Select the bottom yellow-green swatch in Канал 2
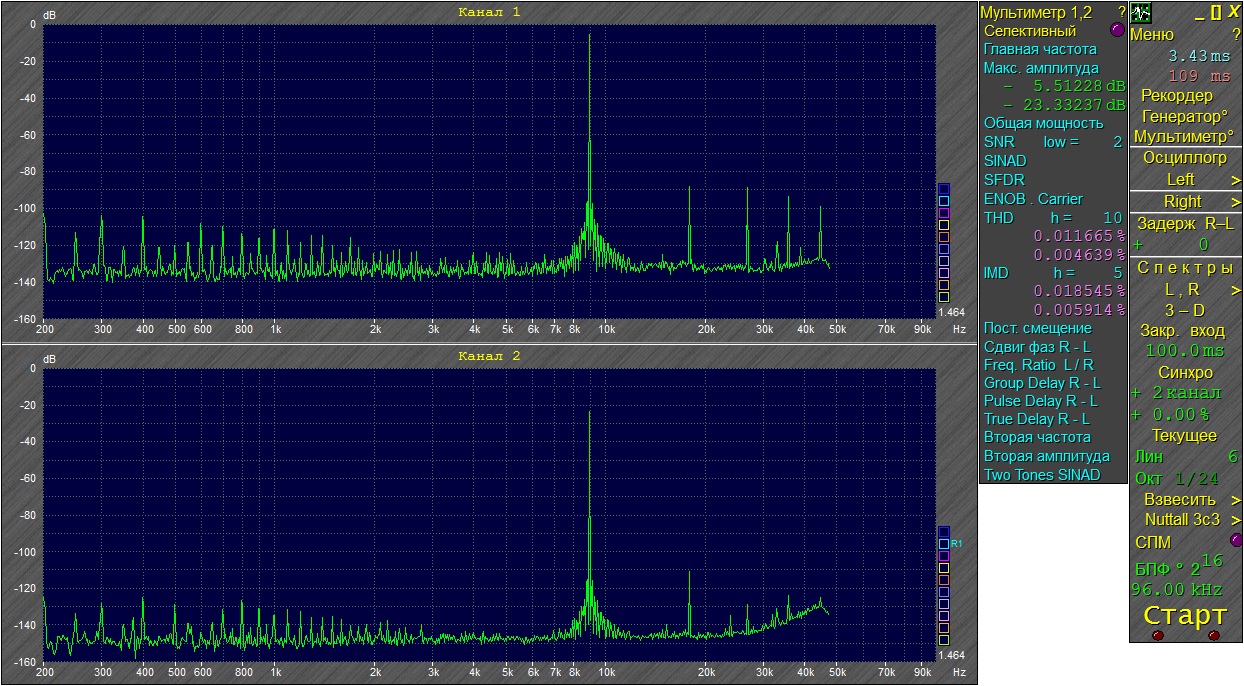Screen dimensions: 1244x686 tap(944, 640)
